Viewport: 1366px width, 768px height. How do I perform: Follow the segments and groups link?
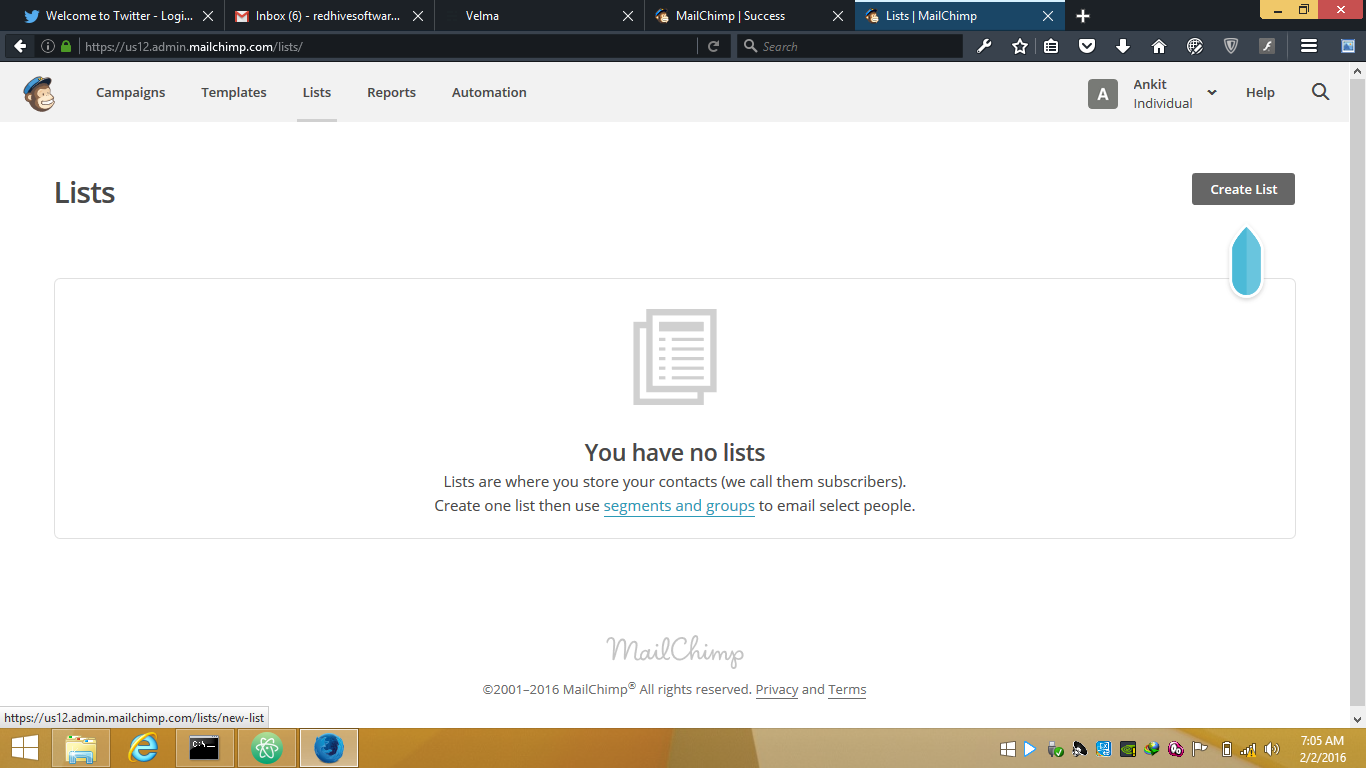(x=679, y=506)
